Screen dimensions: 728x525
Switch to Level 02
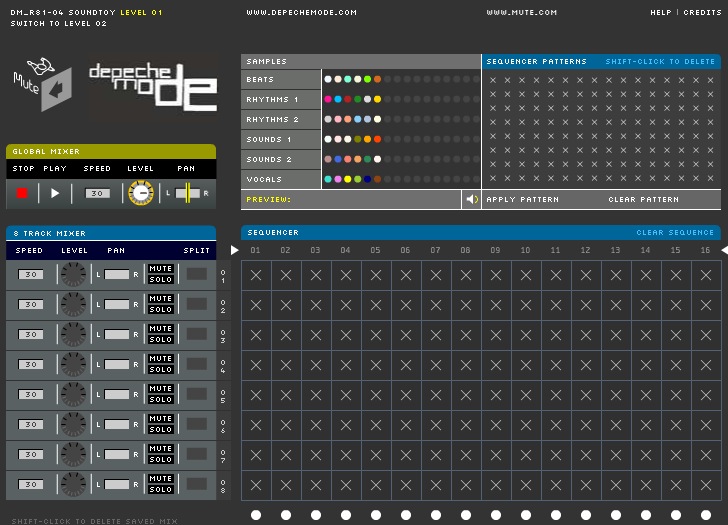pyautogui.click(x=58, y=23)
